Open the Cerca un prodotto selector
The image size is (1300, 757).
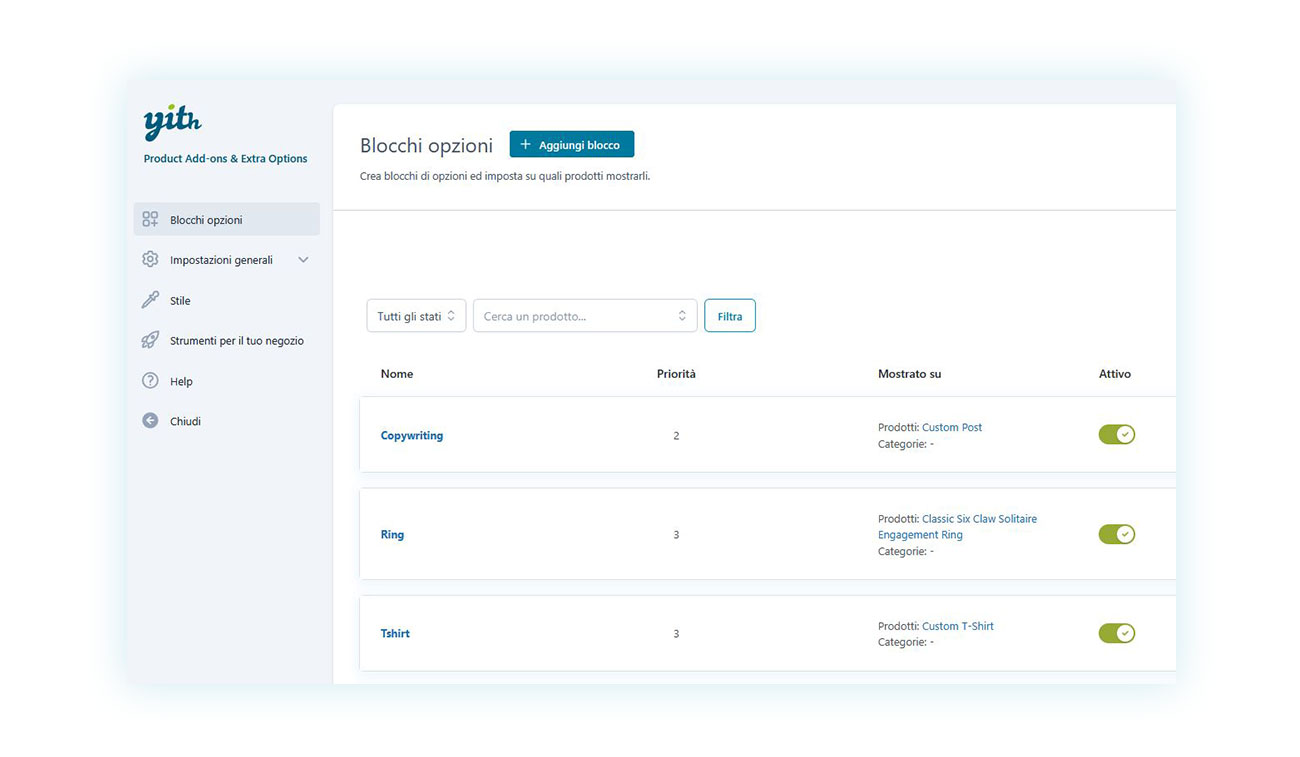585,316
